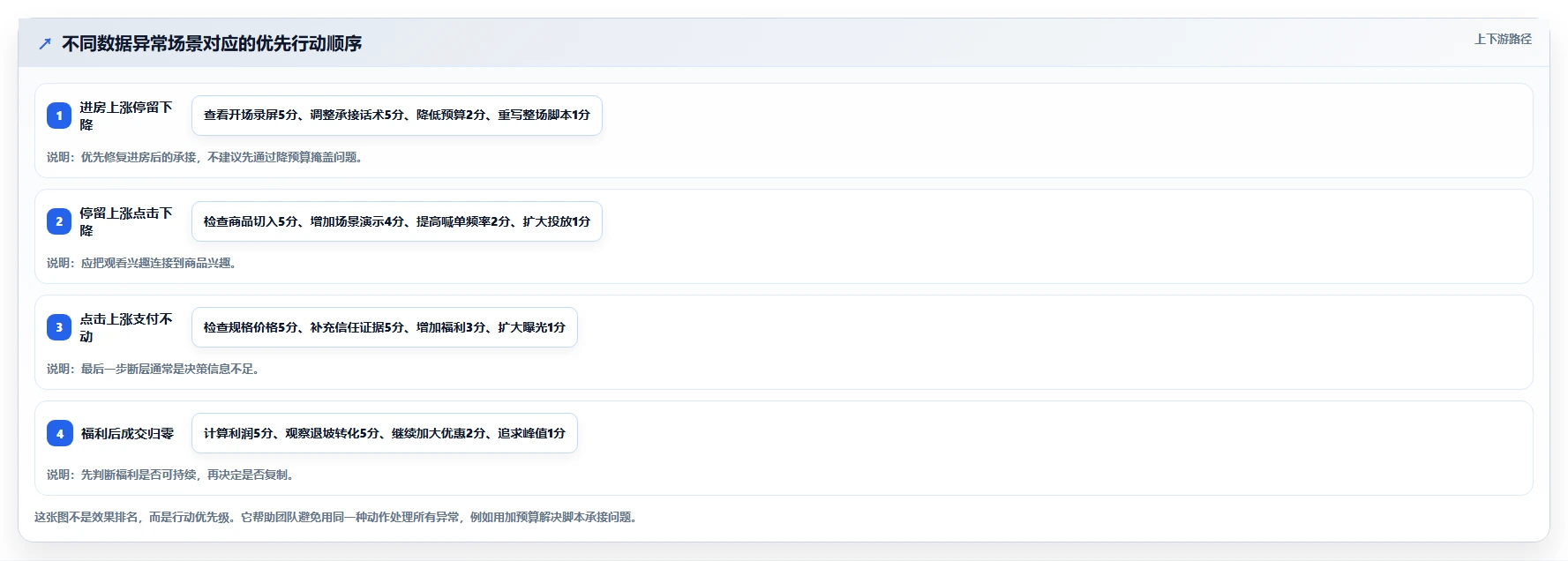
Task: Click the number 1 badge for 进房上涨停留下降
Action: [59, 116]
